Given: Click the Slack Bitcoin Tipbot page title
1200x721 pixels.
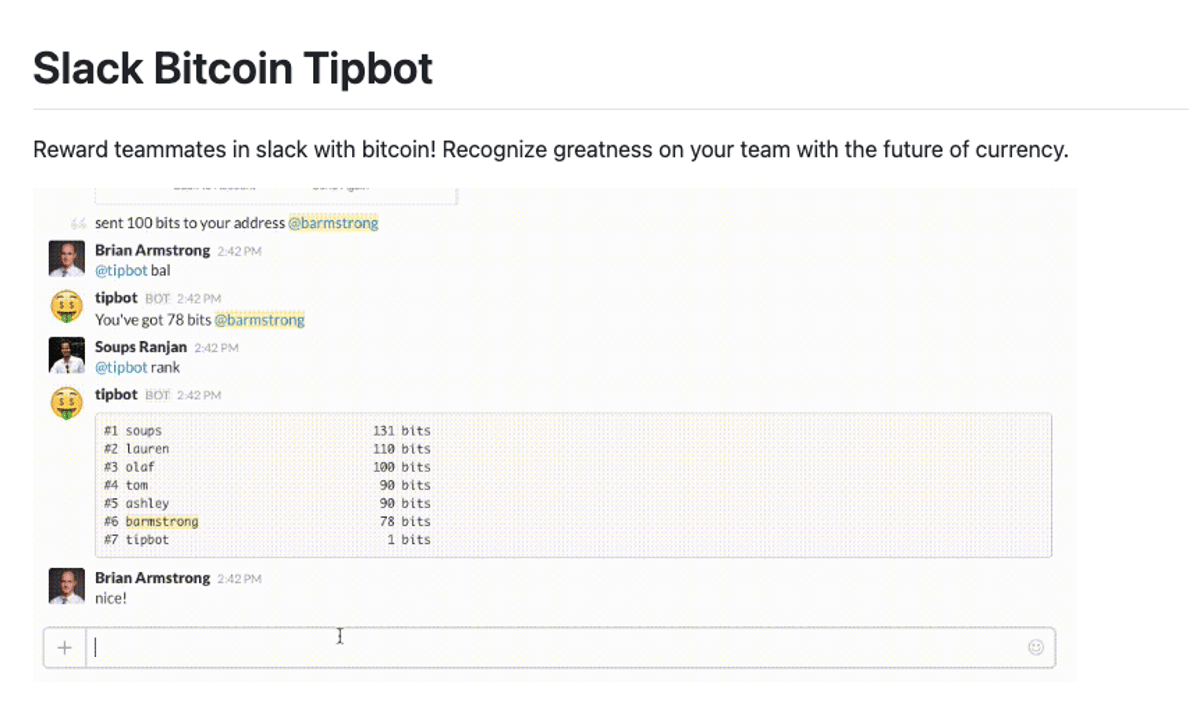Looking at the screenshot, I should 232,68.
